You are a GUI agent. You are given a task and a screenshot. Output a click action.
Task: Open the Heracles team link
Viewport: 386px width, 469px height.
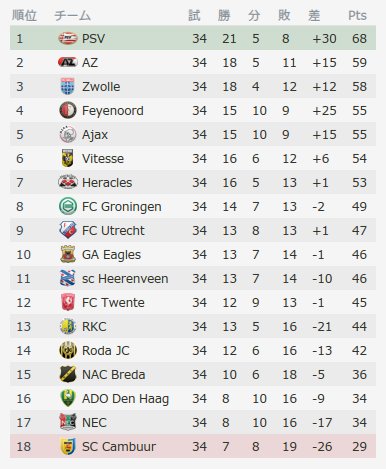pyautogui.click(x=107, y=183)
